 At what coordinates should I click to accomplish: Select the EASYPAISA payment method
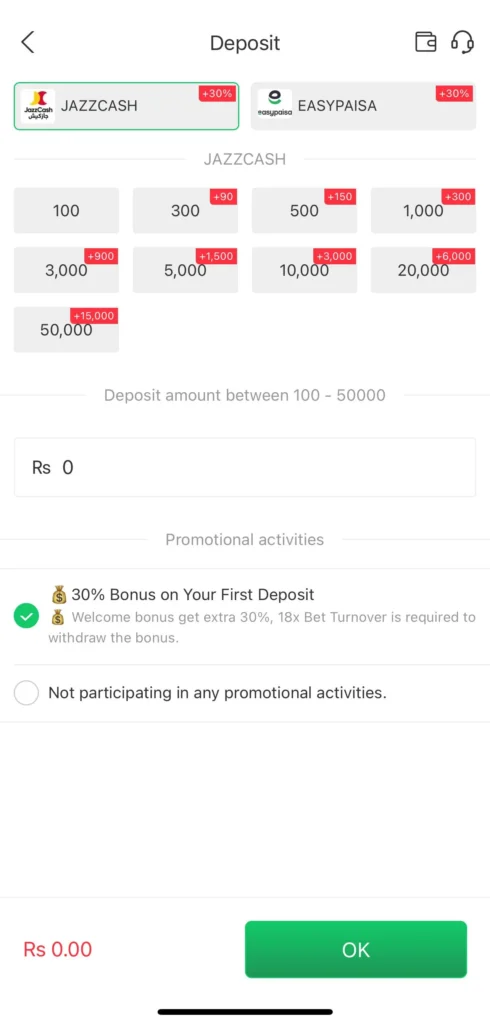tap(363, 106)
